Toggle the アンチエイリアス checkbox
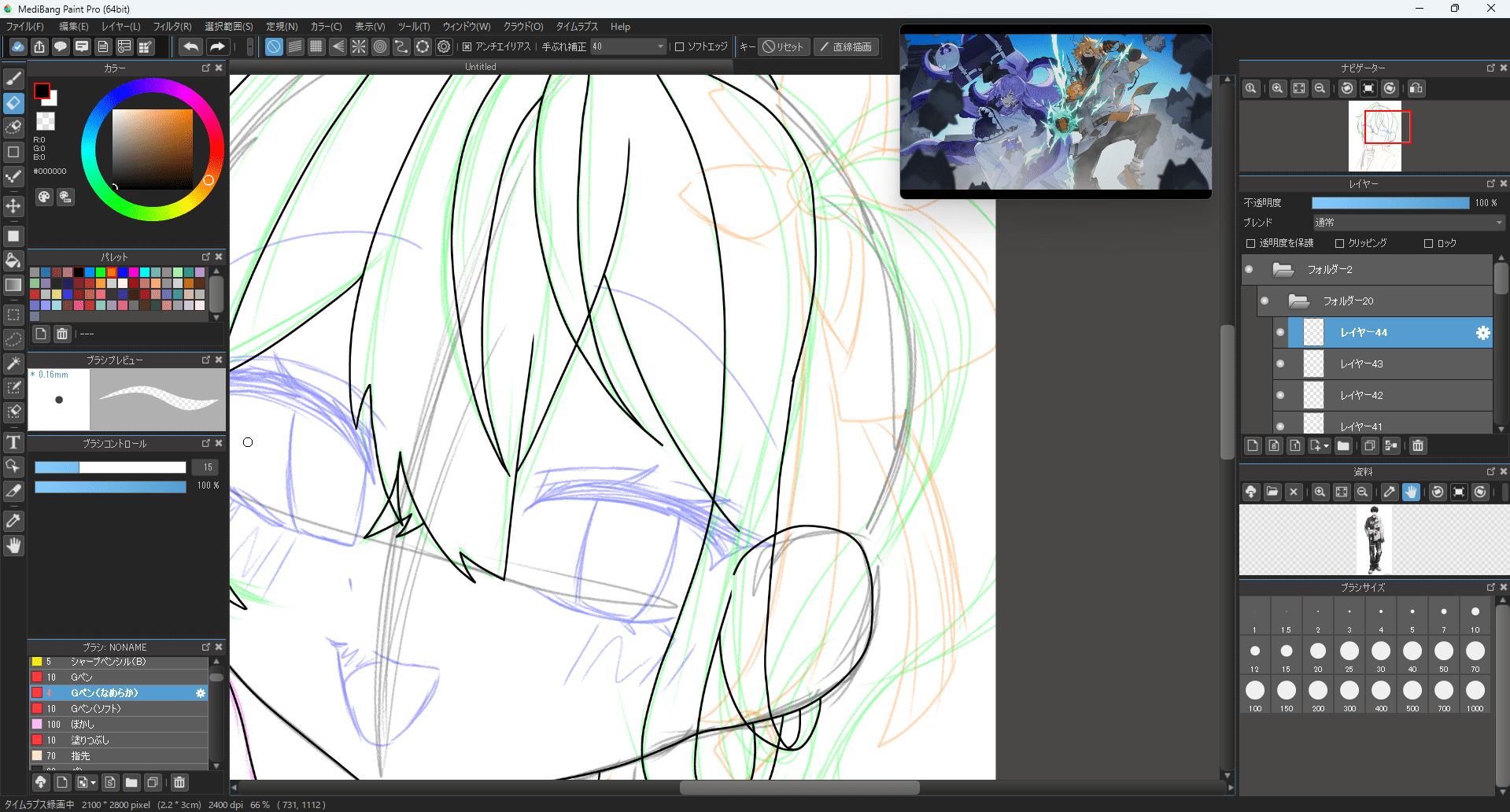This screenshot has width=1510, height=812. (467, 47)
